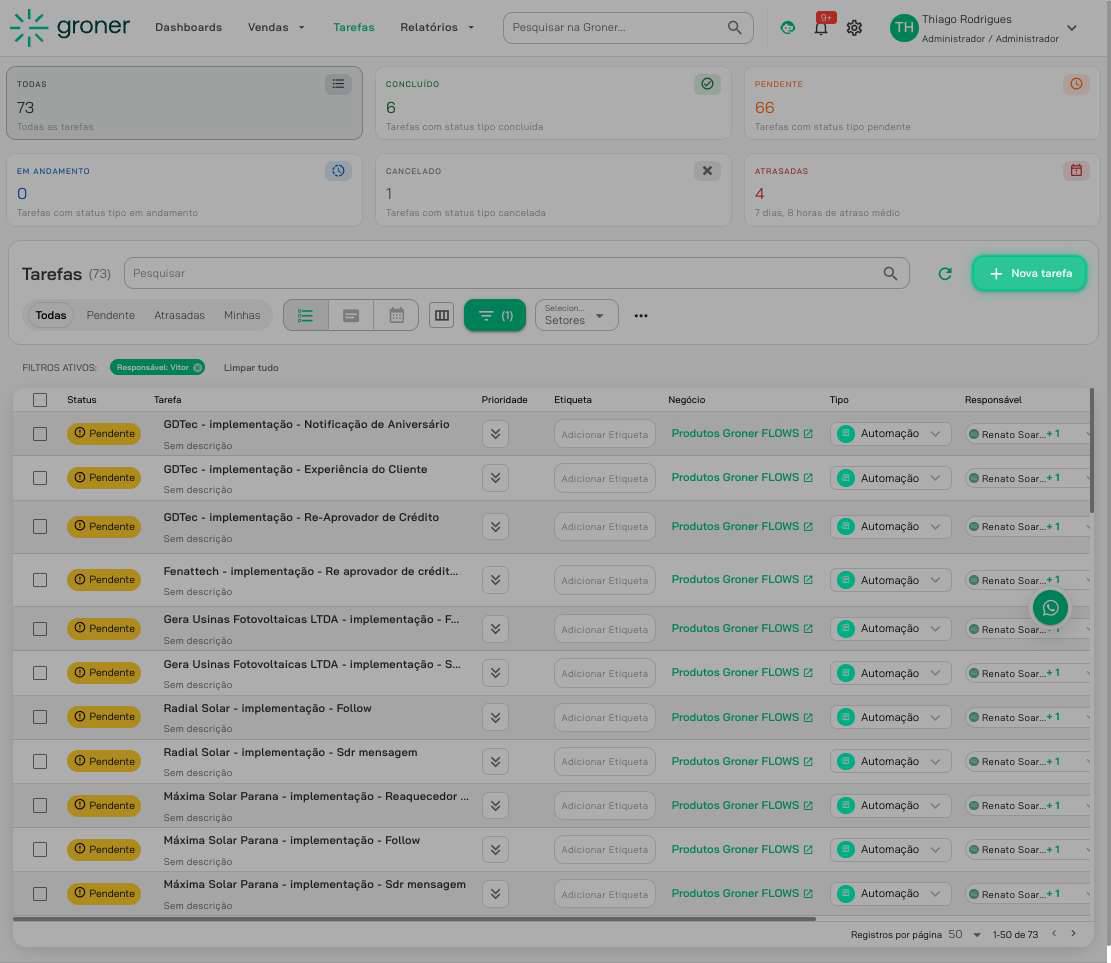This screenshot has height=963, width=1111.
Task: Open the notifications bell icon
Action: pyautogui.click(x=821, y=28)
